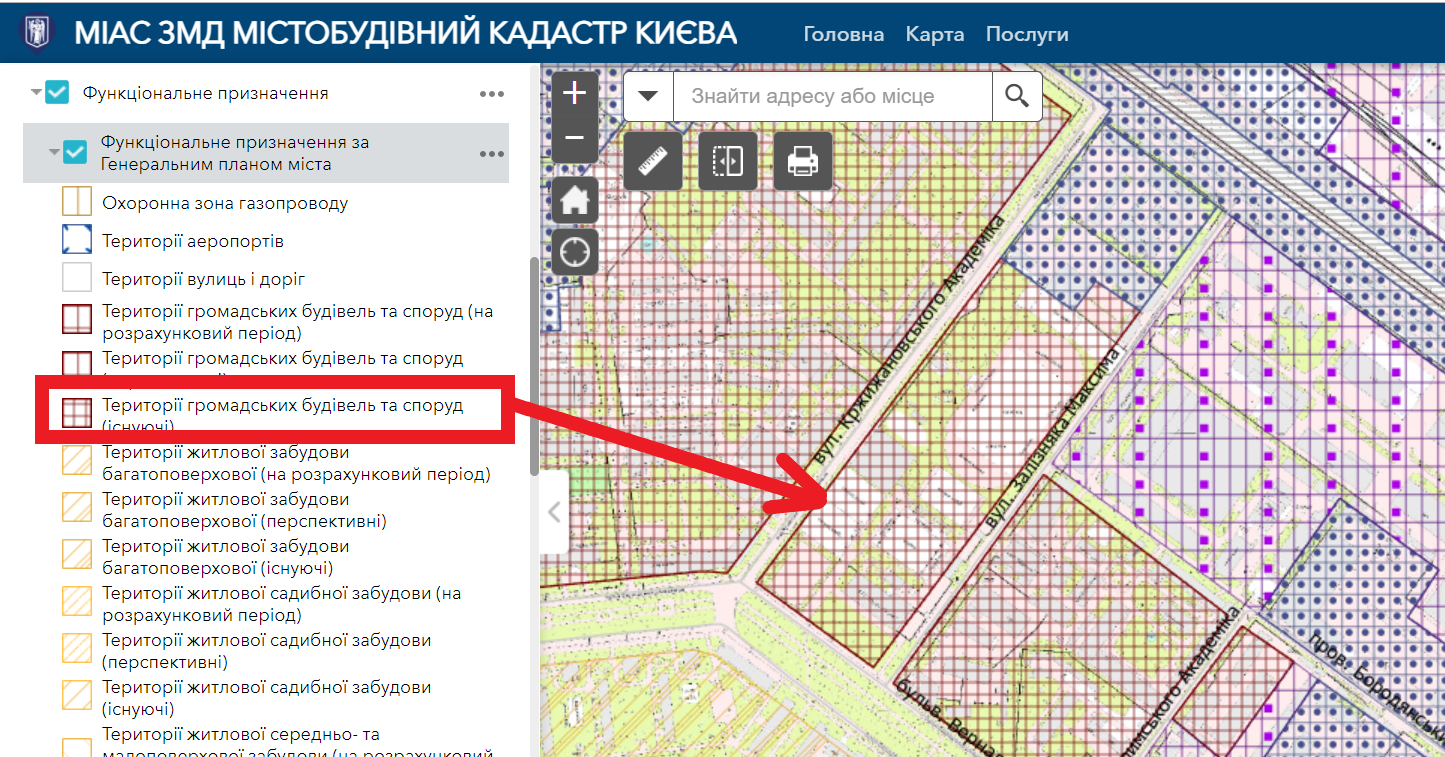Toggle Функціональне призначення layer checkbox

click(57, 93)
